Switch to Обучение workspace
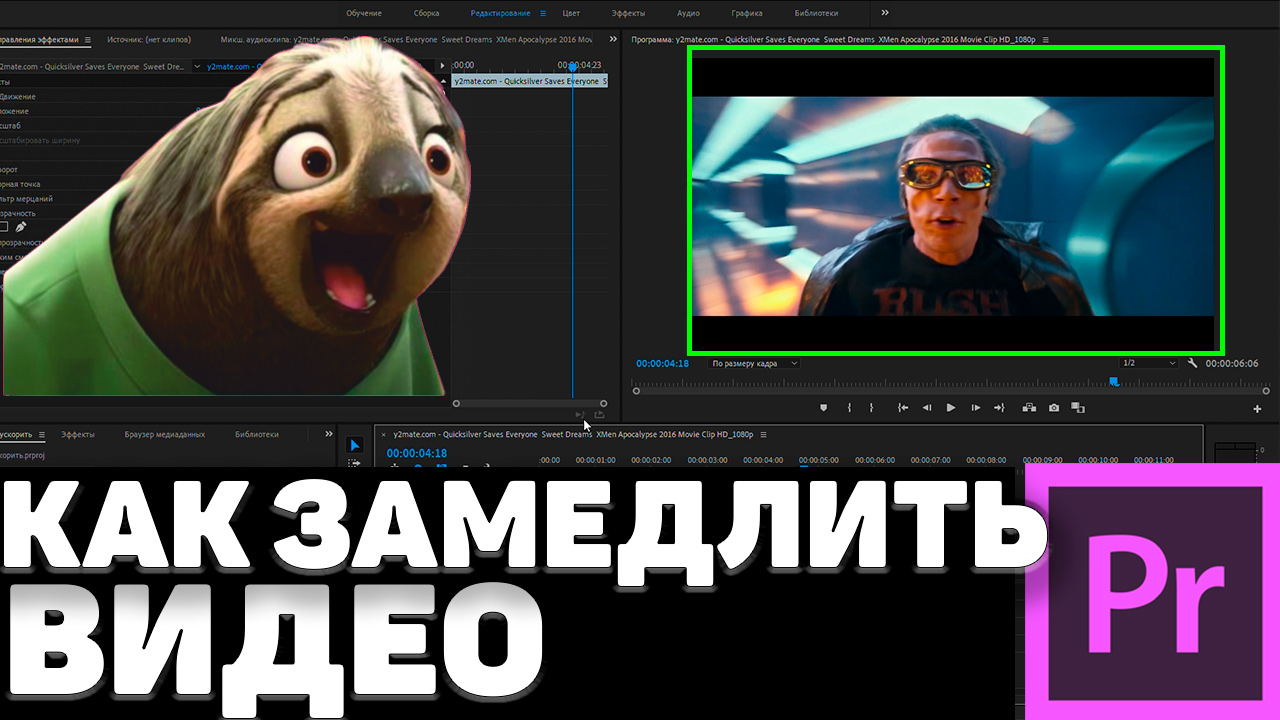 (x=364, y=13)
